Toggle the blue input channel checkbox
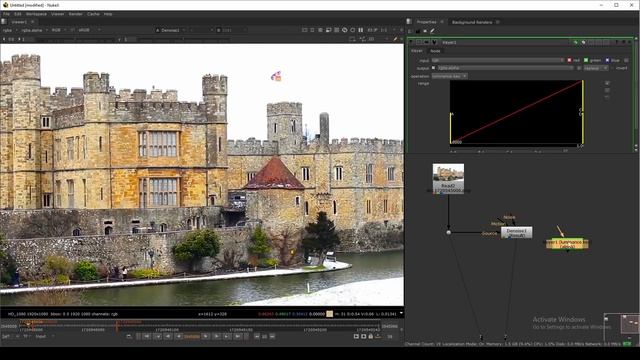The image size is (640, 360). coord(607,60)
